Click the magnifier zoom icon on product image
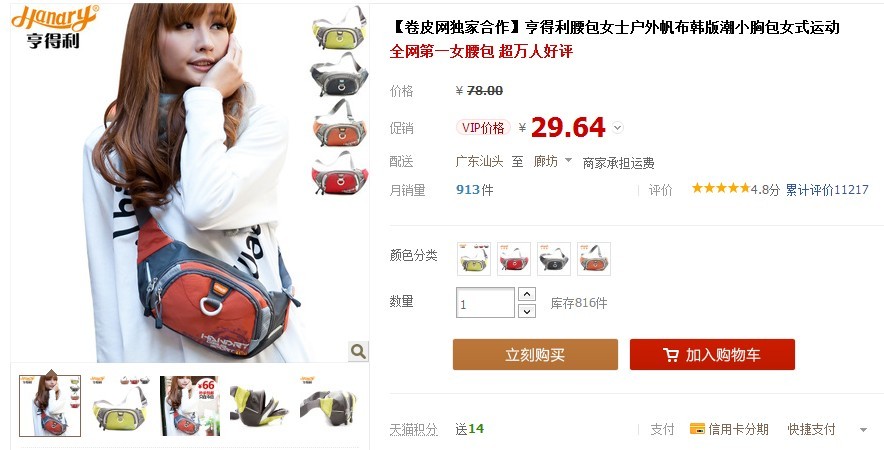 (x=358, y=351)
